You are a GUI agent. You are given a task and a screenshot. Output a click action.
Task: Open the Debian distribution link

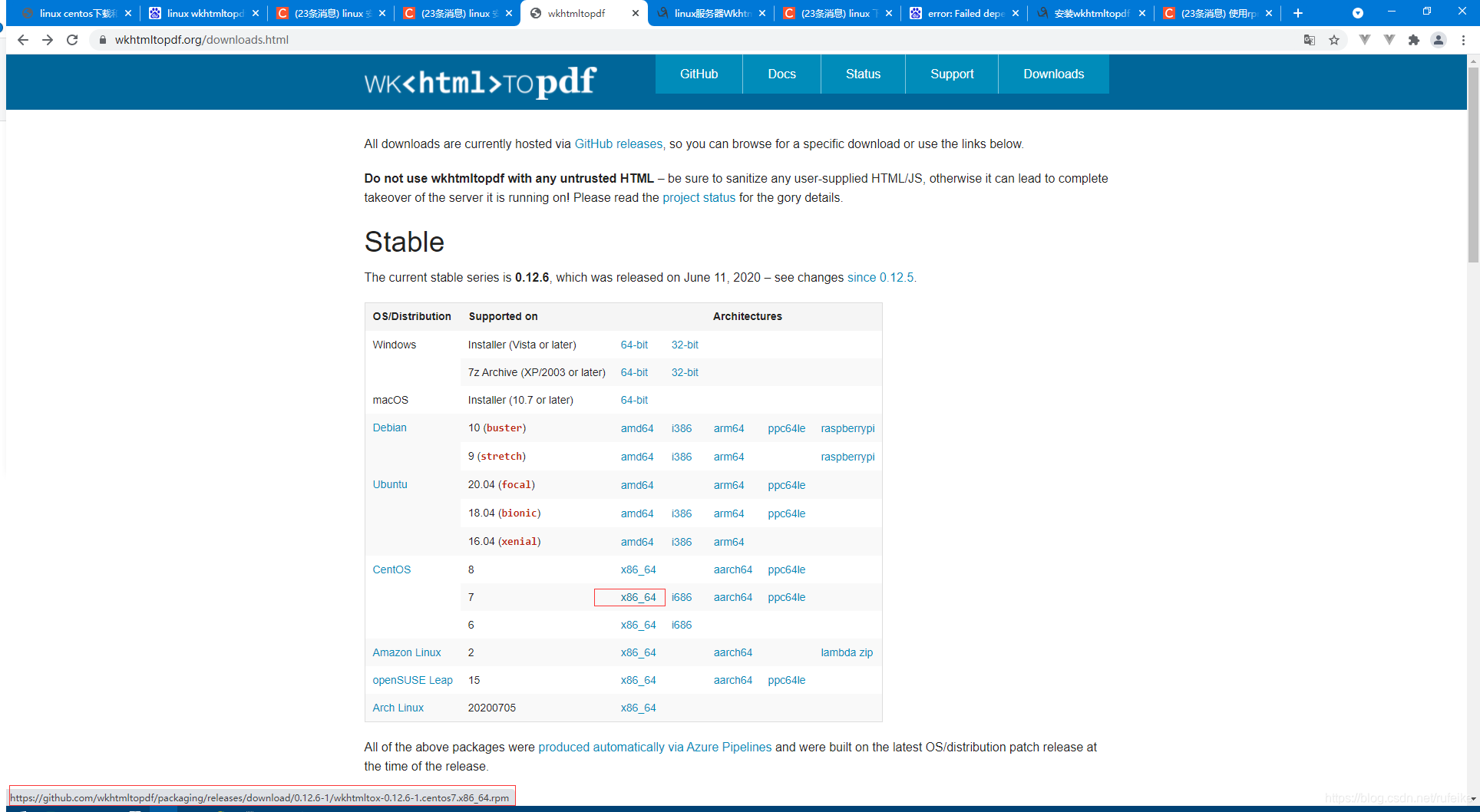389,428
